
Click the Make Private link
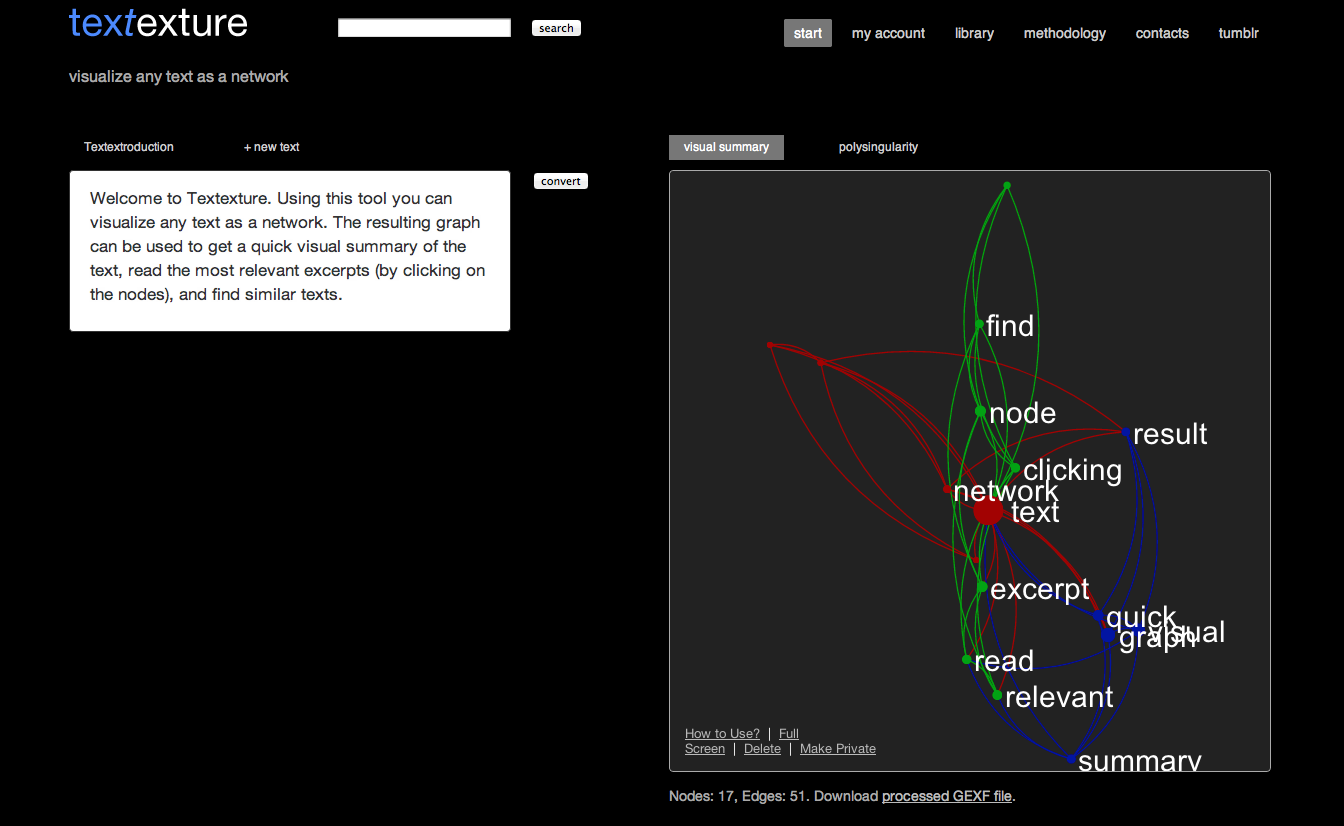(x=838, y=749)
